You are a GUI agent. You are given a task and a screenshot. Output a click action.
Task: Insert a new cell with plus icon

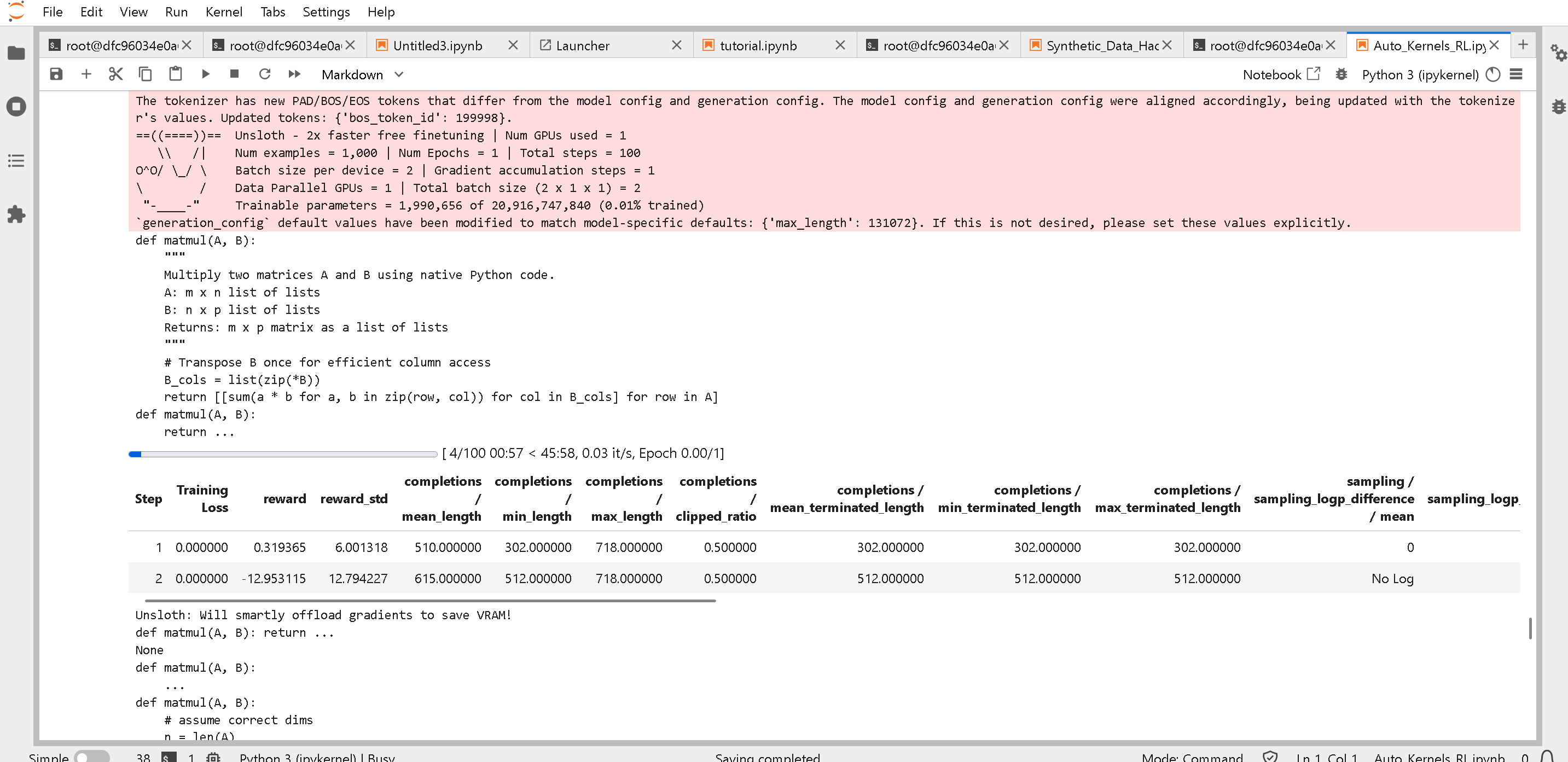click(x=86, y=74)
